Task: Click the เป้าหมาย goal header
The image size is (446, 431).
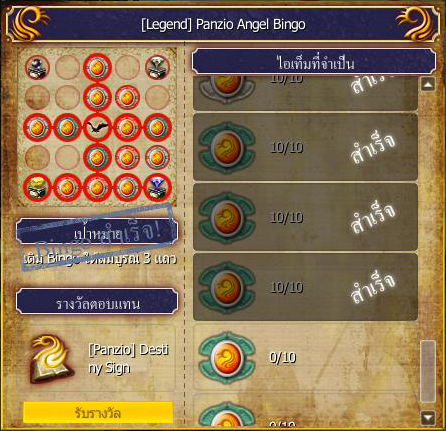Action: [97, 231]
